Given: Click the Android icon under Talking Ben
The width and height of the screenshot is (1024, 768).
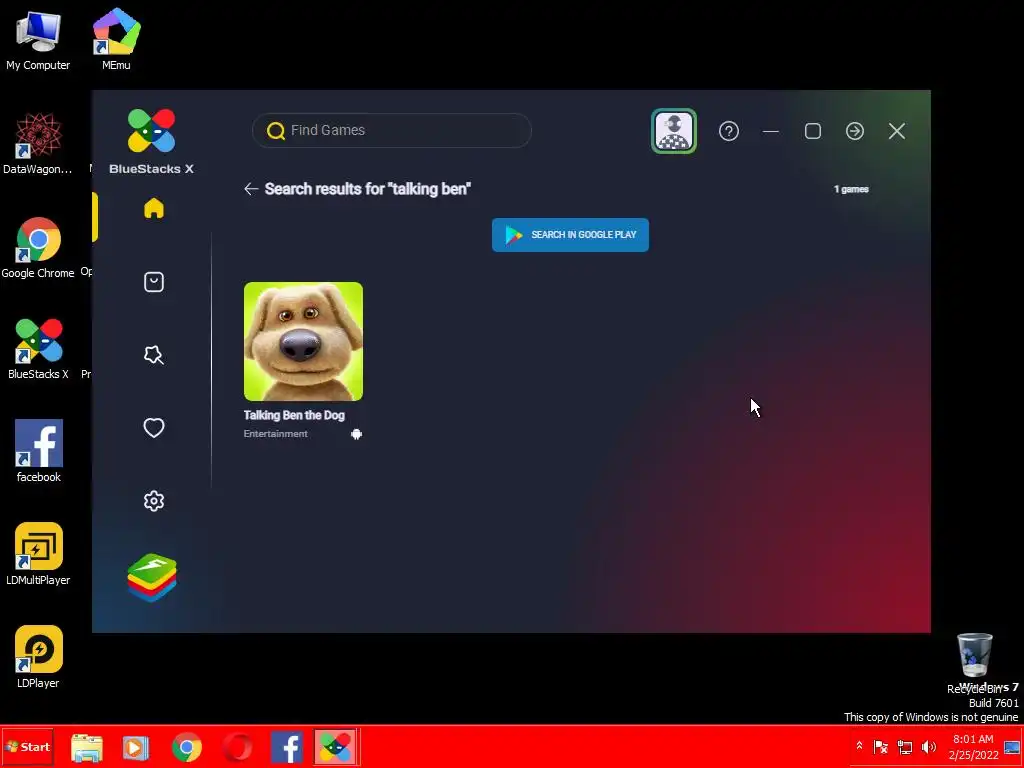Looking at the screenshot, I should point(357,434).
